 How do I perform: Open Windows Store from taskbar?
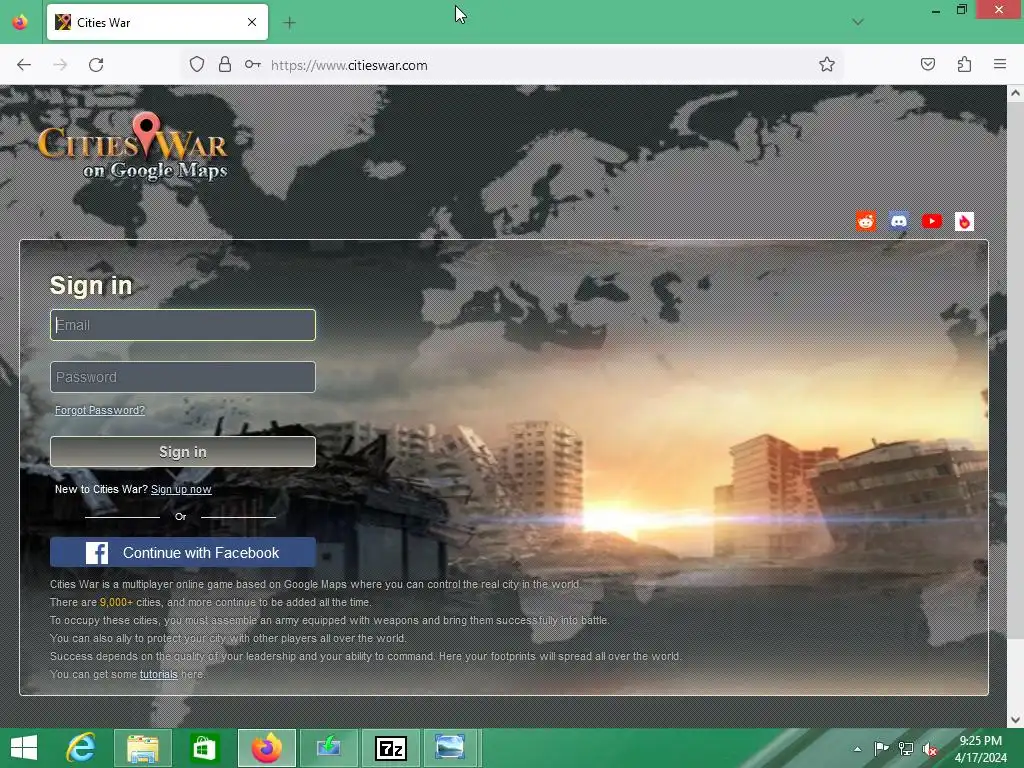[204, 748]
